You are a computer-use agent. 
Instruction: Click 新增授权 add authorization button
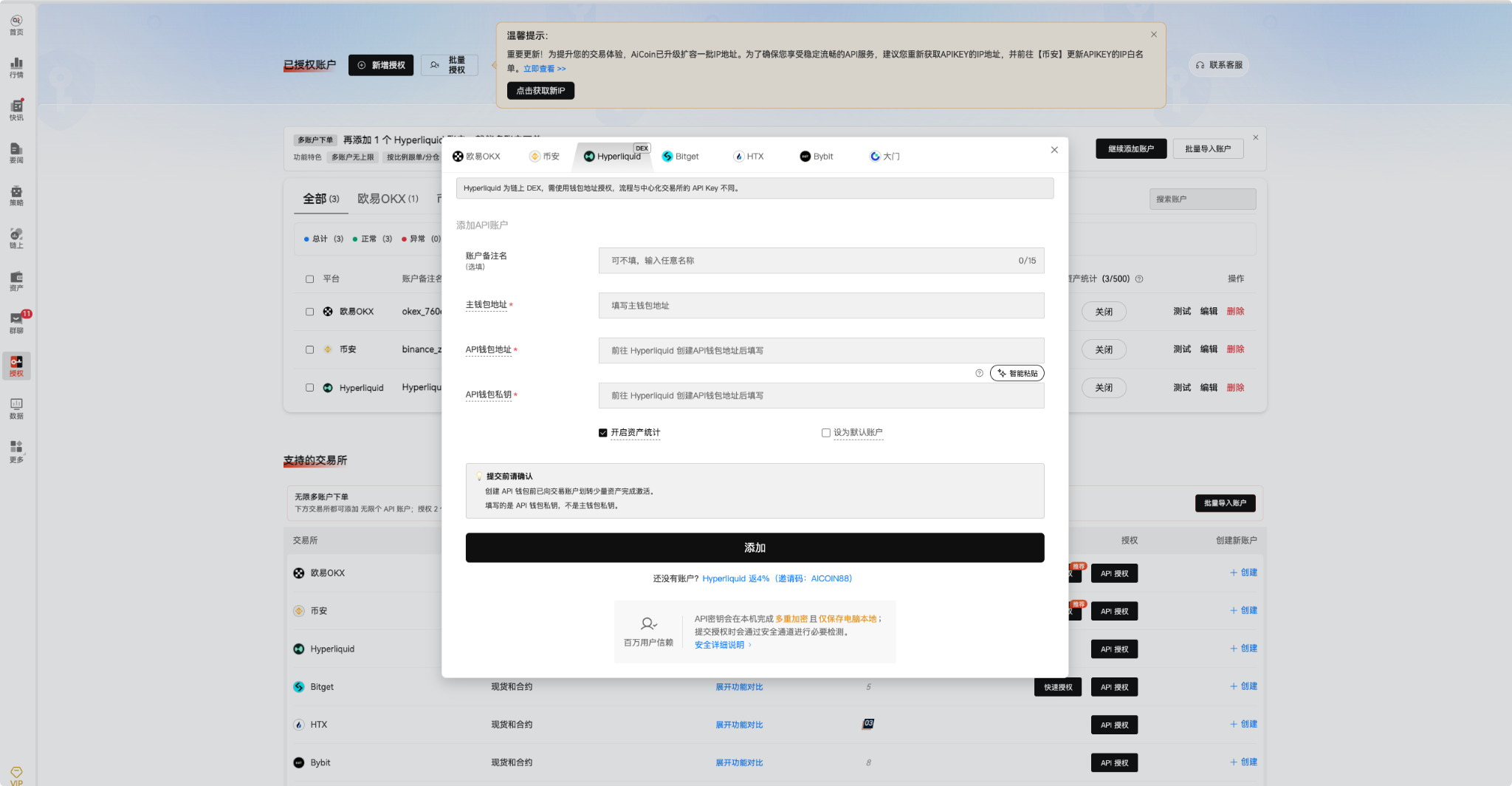(x=381, y=65)
